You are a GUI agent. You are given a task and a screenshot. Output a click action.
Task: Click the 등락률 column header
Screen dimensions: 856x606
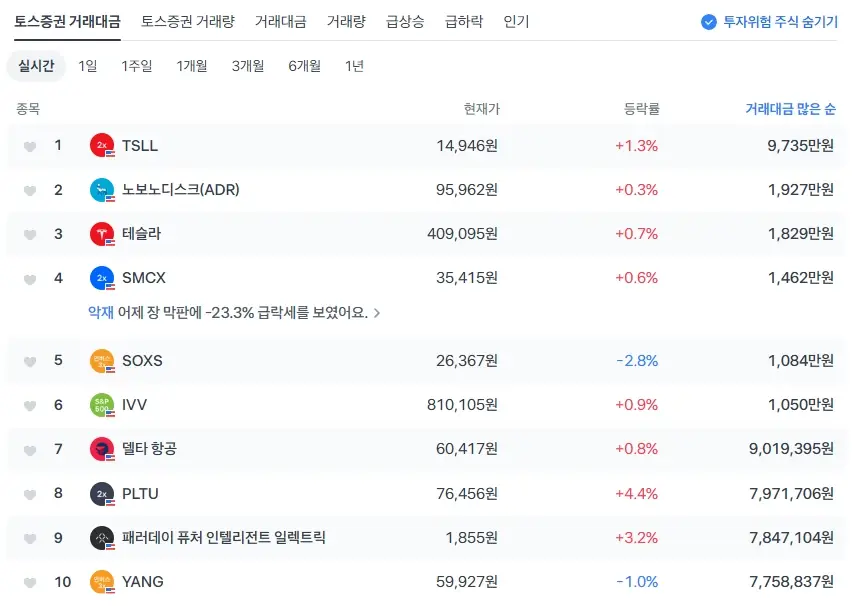point(641,109)
